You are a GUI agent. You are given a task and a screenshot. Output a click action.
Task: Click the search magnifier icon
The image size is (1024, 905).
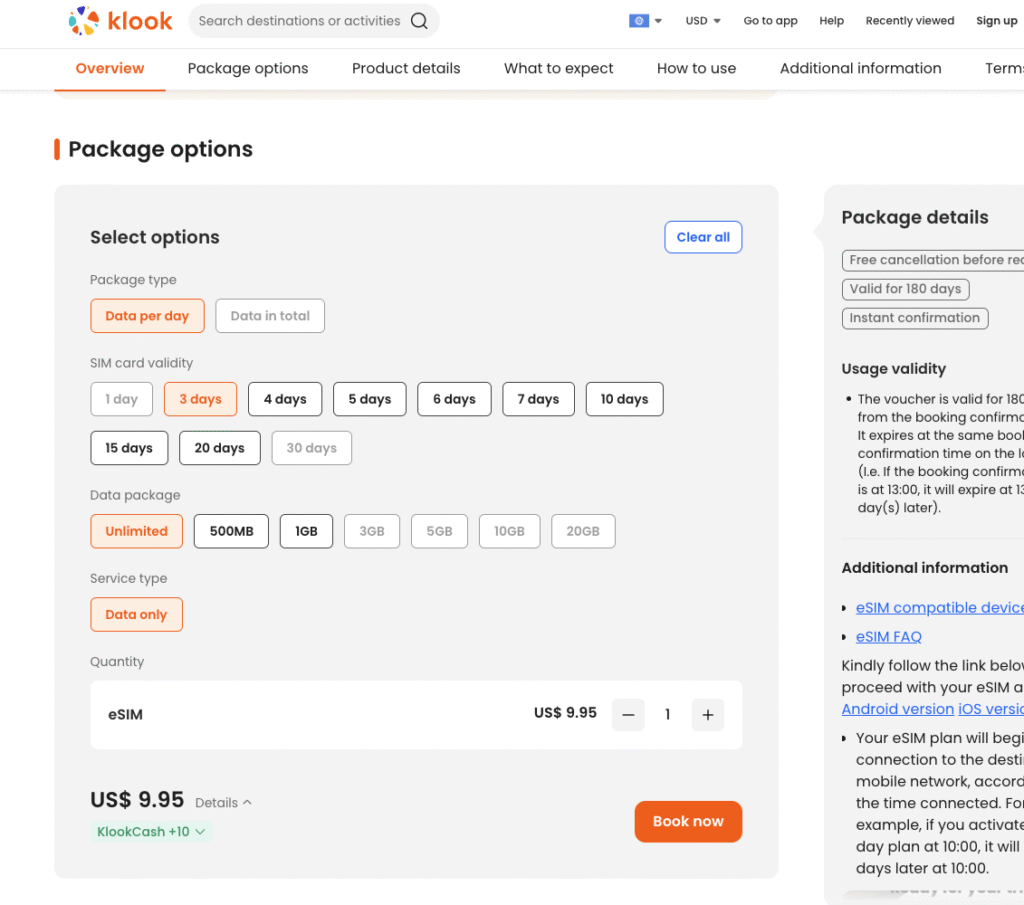(420, 21)
